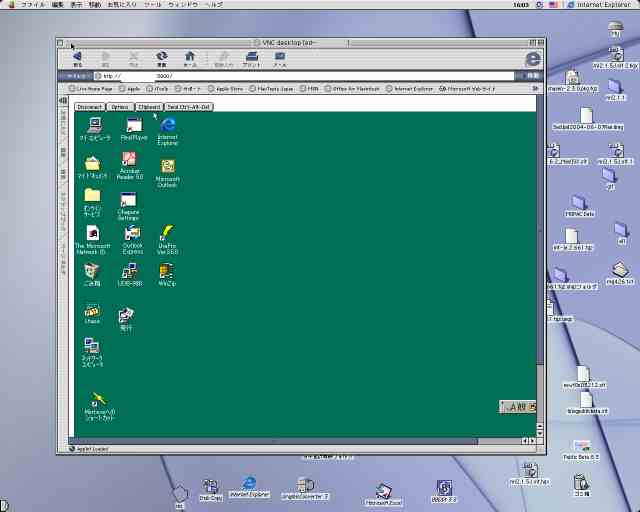Screen dimensions: 640x512
Task: Click the Clipboard button in VNC viewer
Action: 149,107
